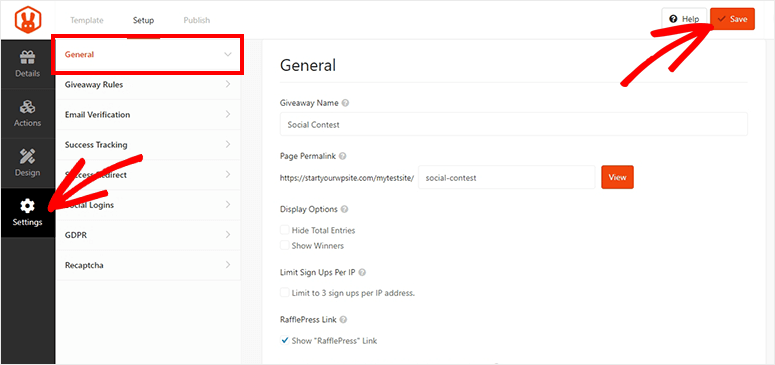Open Success Tracking settings label
The height and width of the screenshot is (365, 775).
pos(96,145)
